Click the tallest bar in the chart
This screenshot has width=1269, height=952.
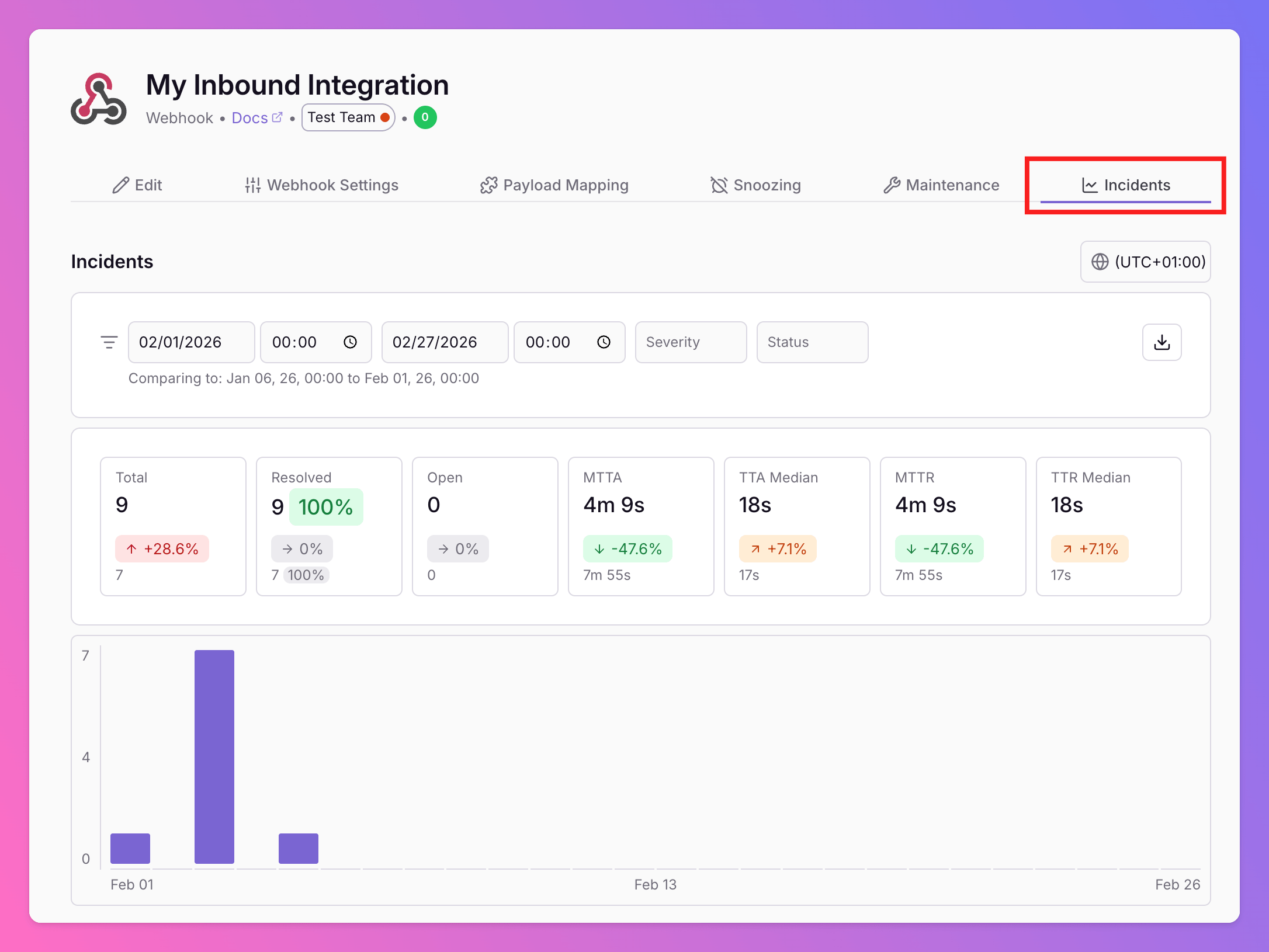[214, 756]
